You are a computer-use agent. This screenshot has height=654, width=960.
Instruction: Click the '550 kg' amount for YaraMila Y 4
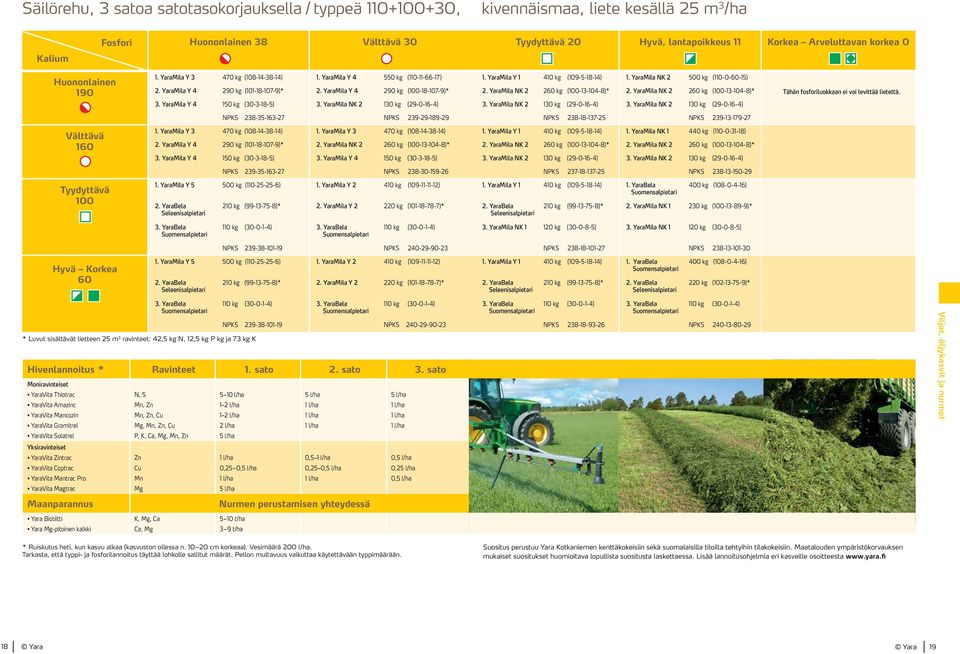tap(392, 78)
